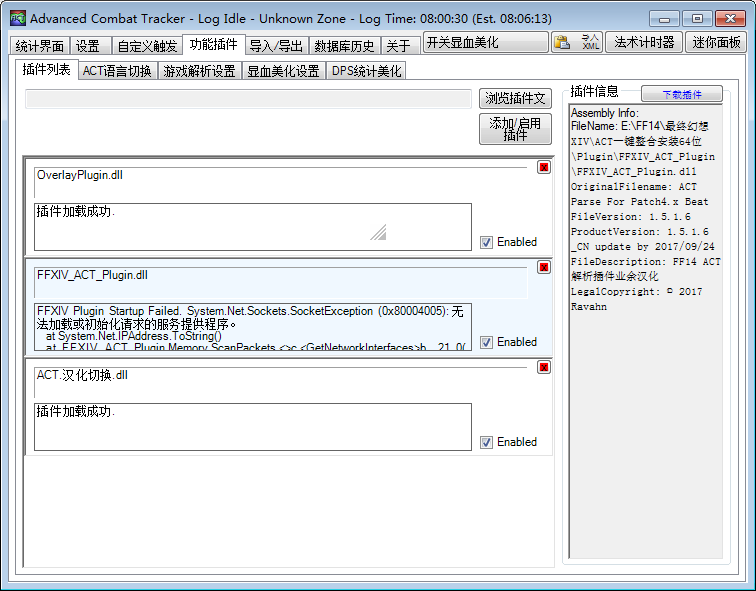Open the 法术计时器 button
The width and height of the screenshot is (756, 591).
click(x=644, y=42)
